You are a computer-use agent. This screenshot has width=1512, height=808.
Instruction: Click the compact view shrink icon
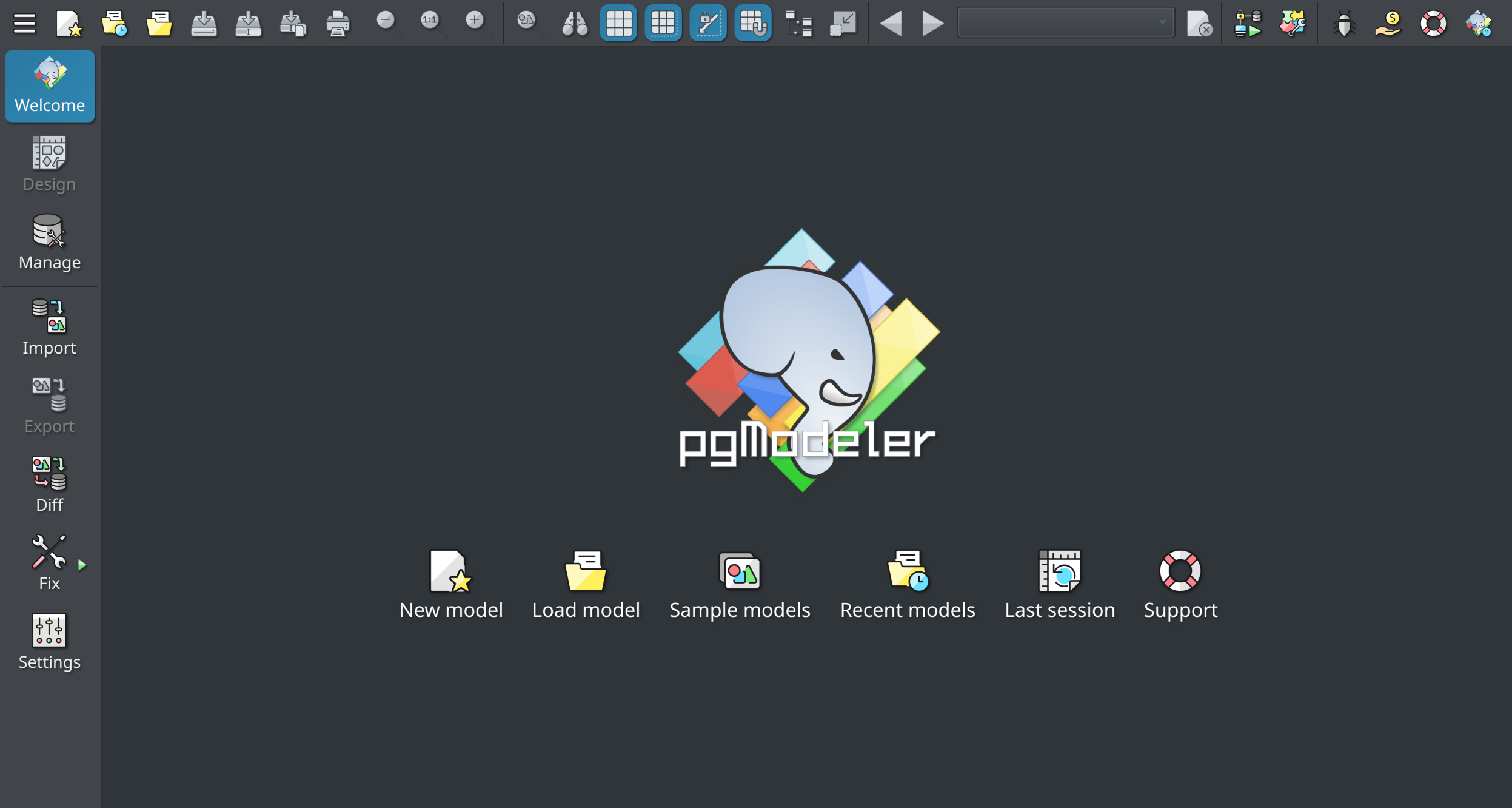[x=843, y=24]
